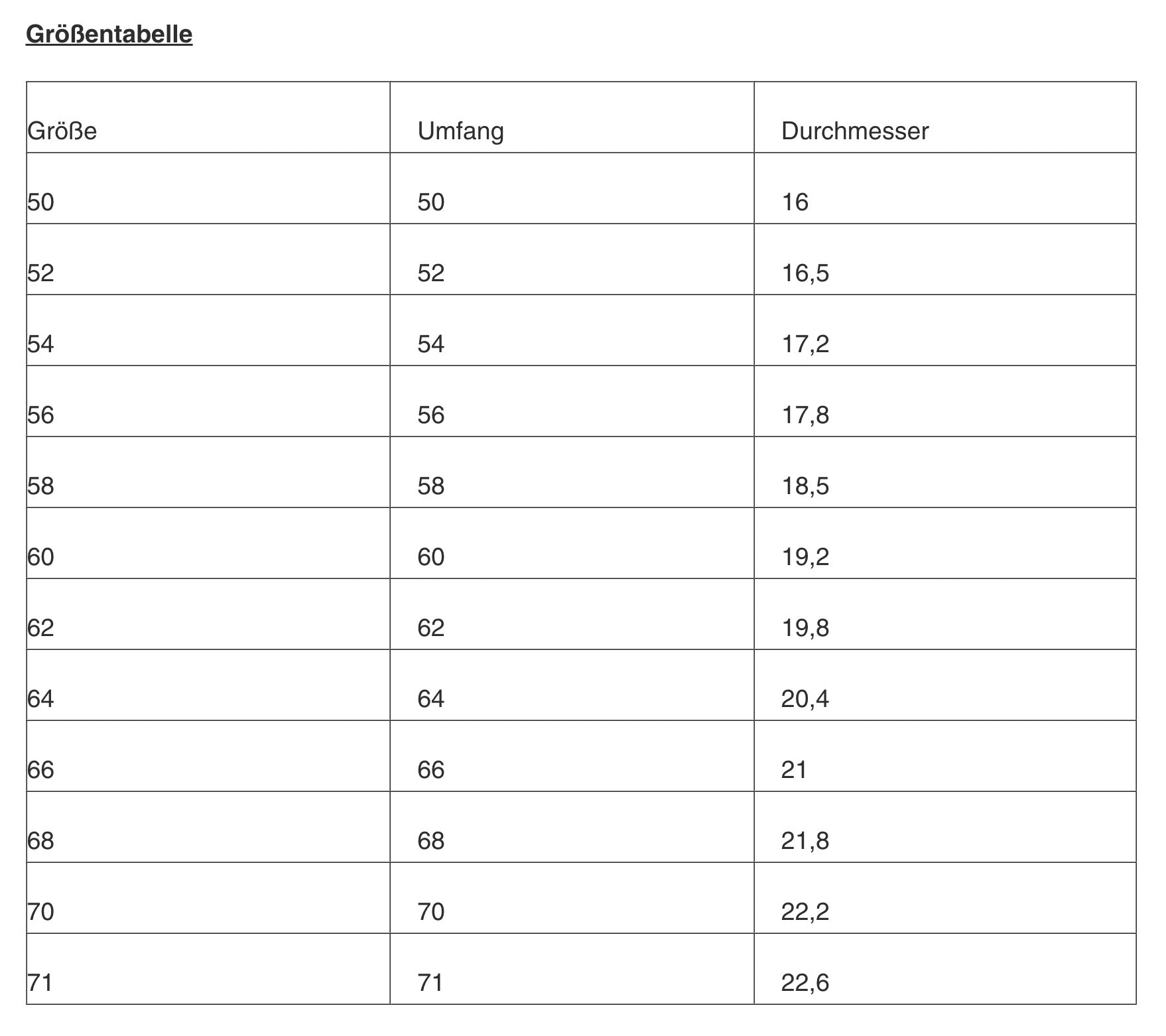The image size is (1166, 1036).
Task: Select the Durchmesser column header
Action: [x=854, y=131]
